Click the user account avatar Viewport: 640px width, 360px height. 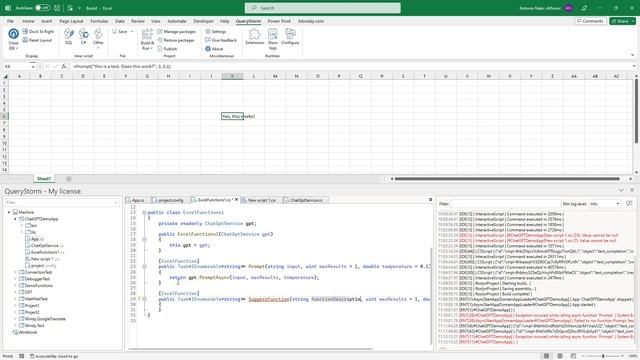(569, 8)
